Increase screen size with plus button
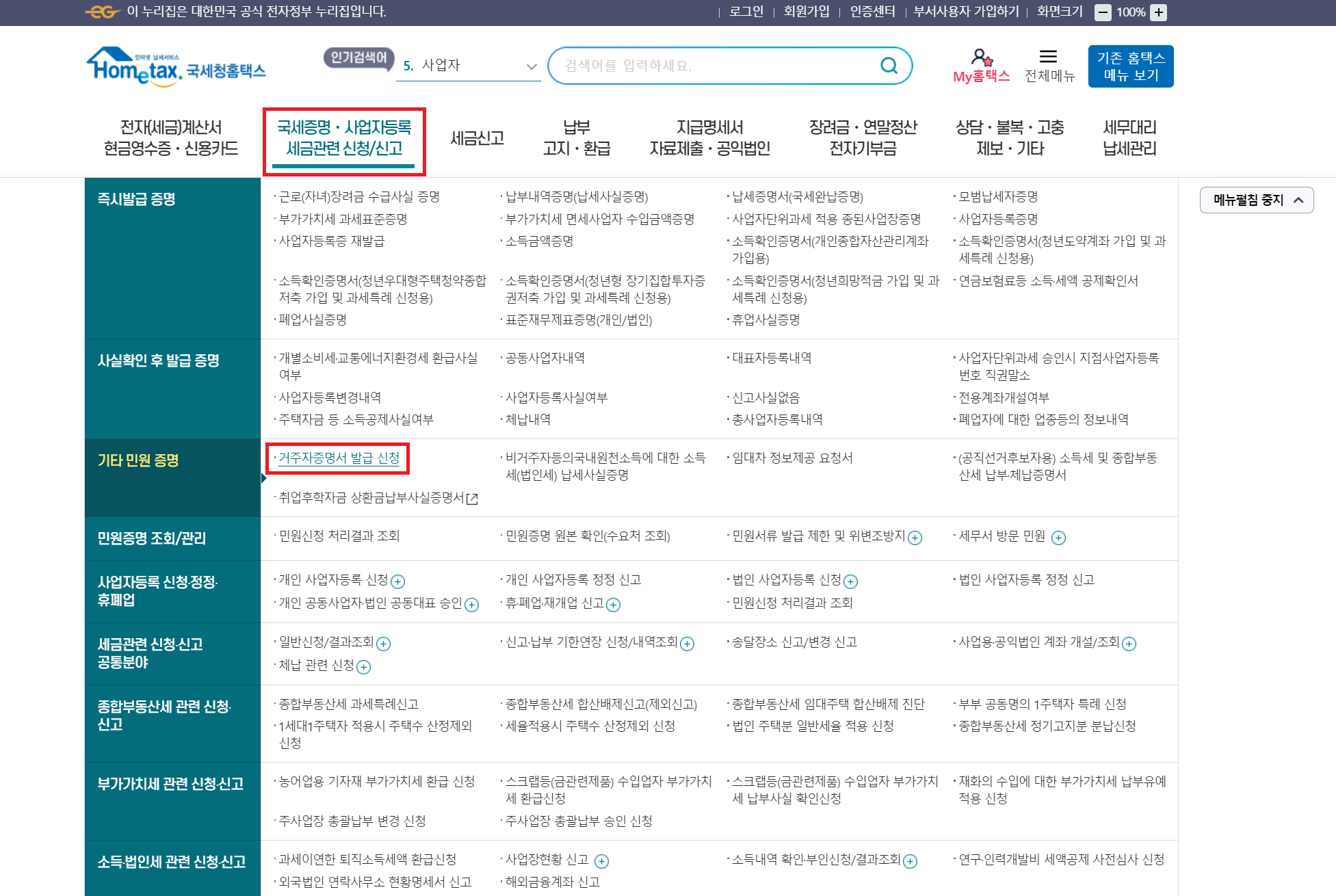The height and width of the screenshot is (896, 1336). [x=1158, y=12]
